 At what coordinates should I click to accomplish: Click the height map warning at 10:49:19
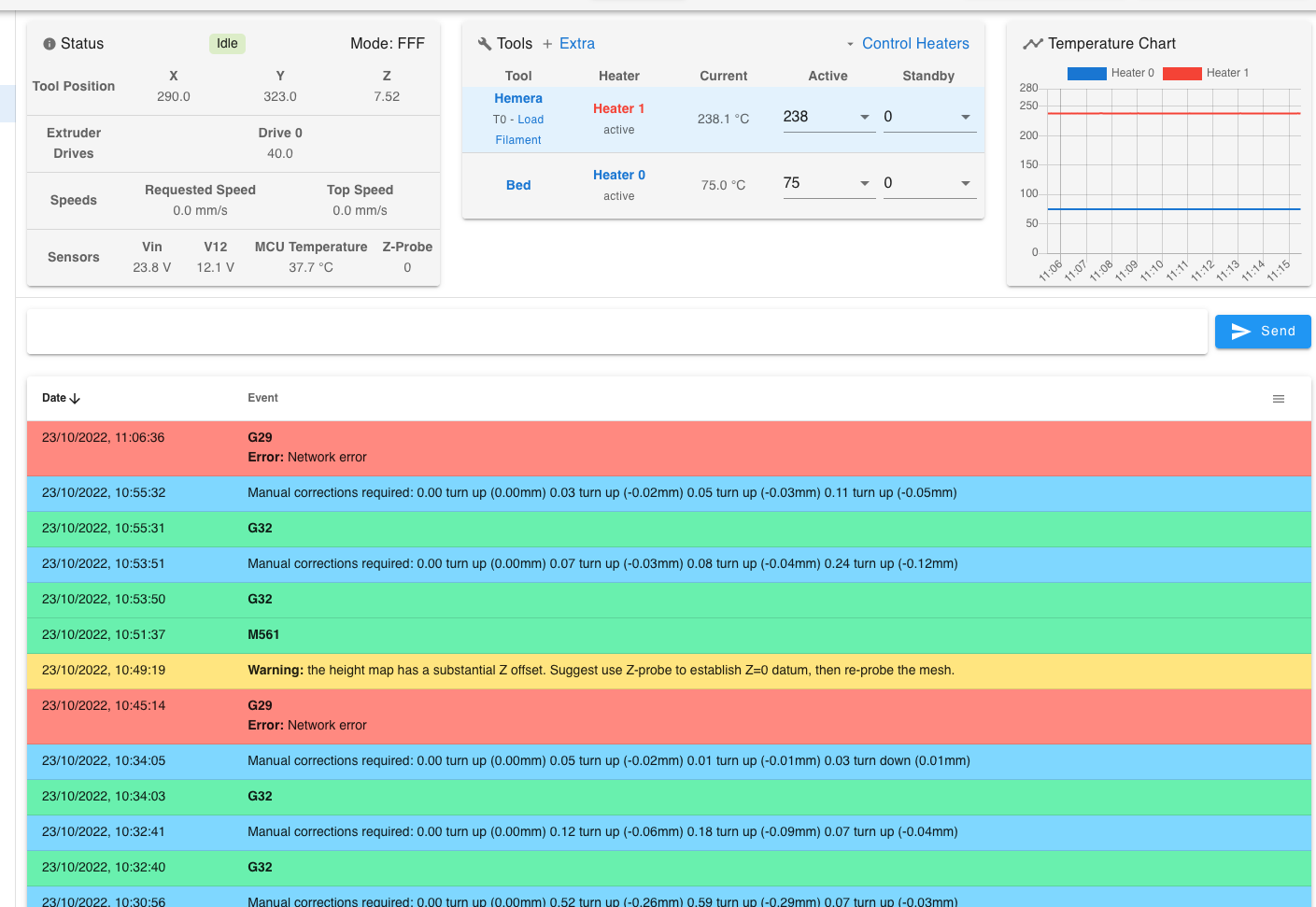coord(669,671)
